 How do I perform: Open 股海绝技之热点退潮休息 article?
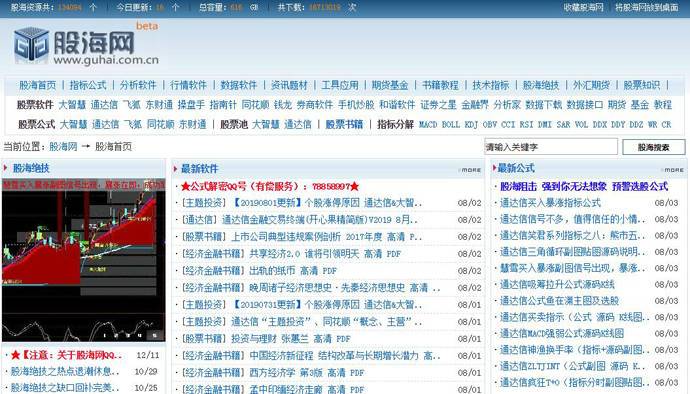pyautogui.click(x=65, y=371)
